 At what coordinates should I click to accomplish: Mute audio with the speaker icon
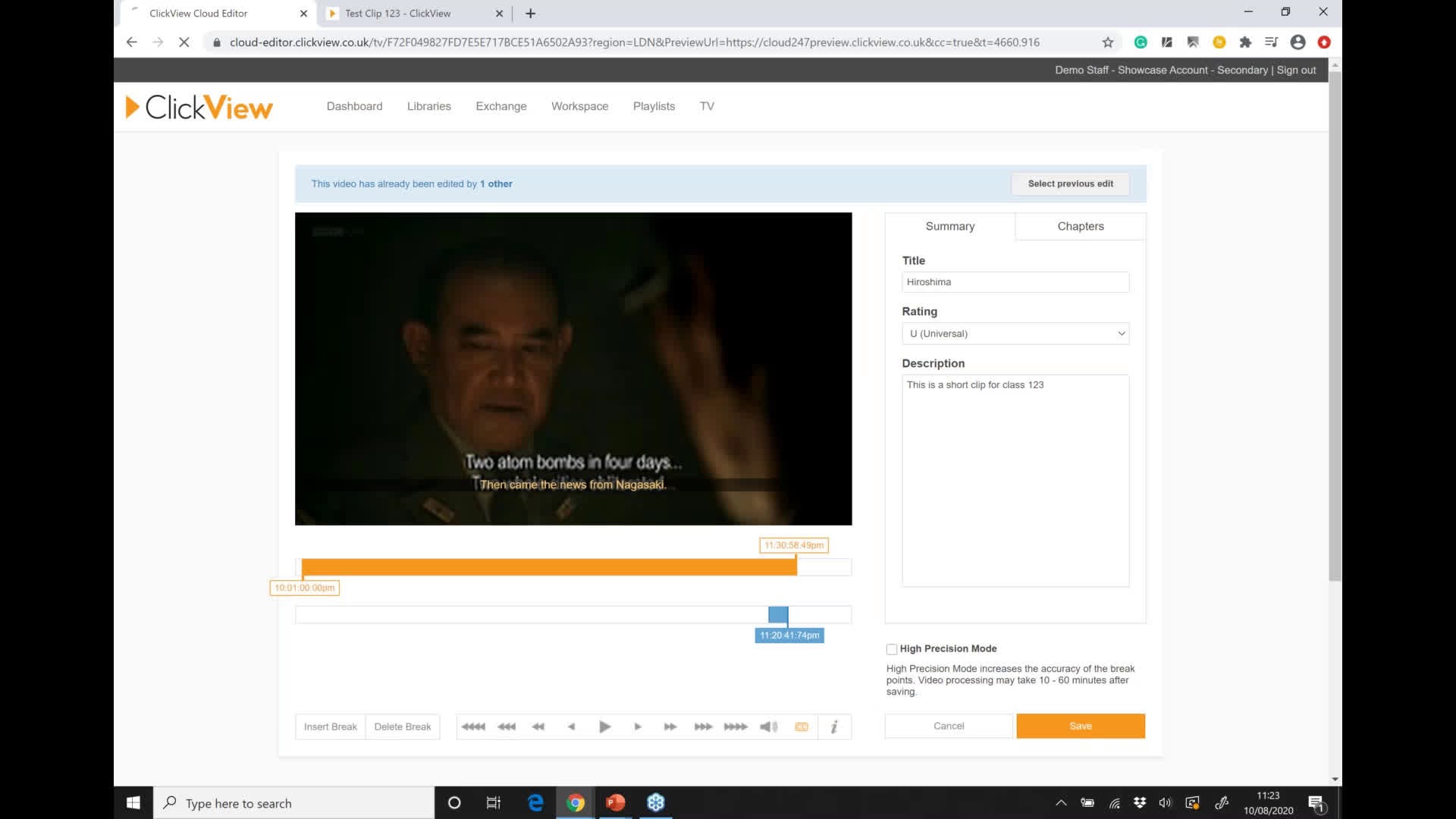[x=769, y=726]
